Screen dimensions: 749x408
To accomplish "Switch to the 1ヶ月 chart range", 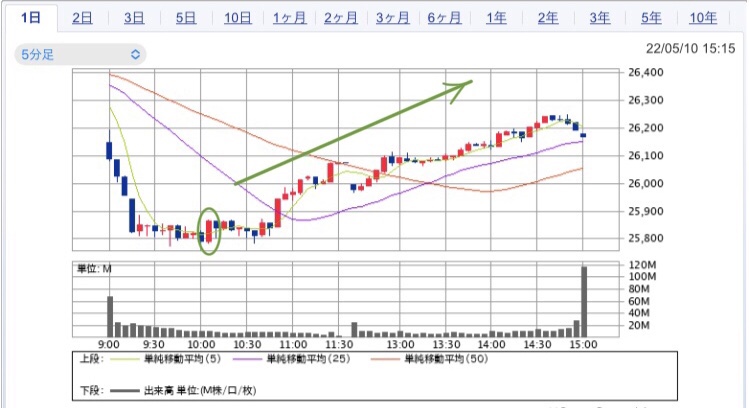I will coord(289,18).
